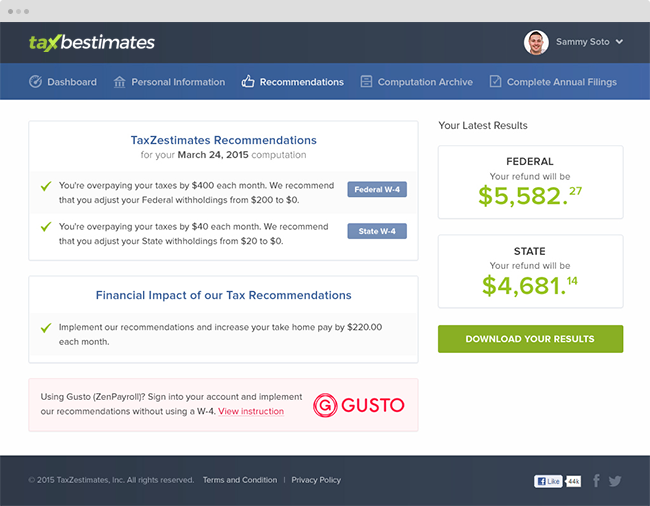The width and height of the screenshot is (650, 506).
Task: Click the 44k like count bubble
Action: point(573,481)
